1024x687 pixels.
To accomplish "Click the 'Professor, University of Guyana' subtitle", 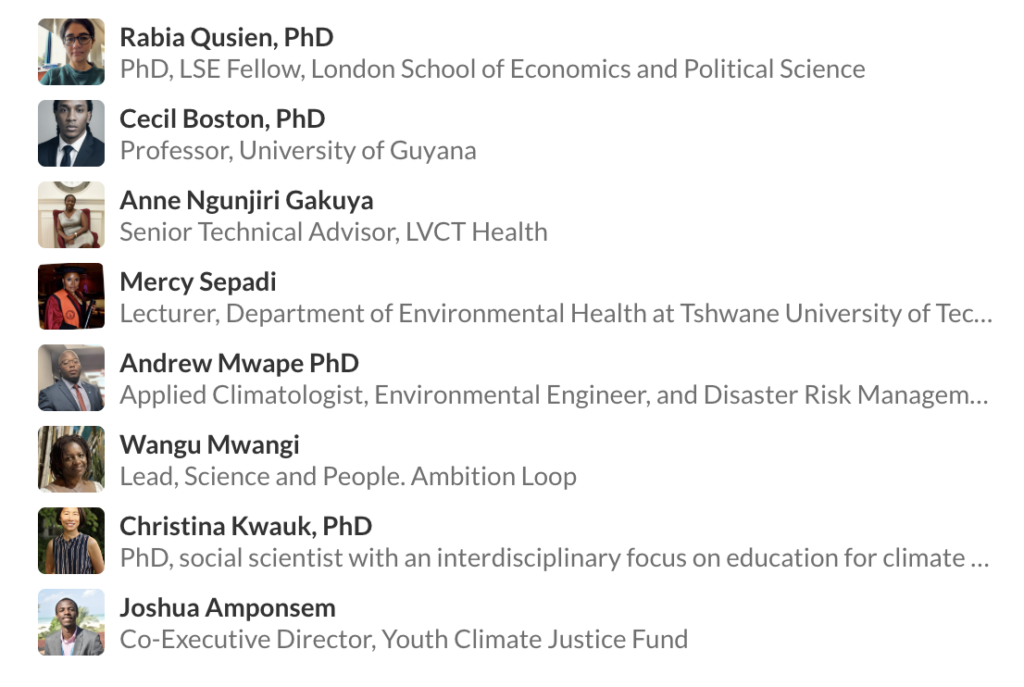I will point(298,151).
